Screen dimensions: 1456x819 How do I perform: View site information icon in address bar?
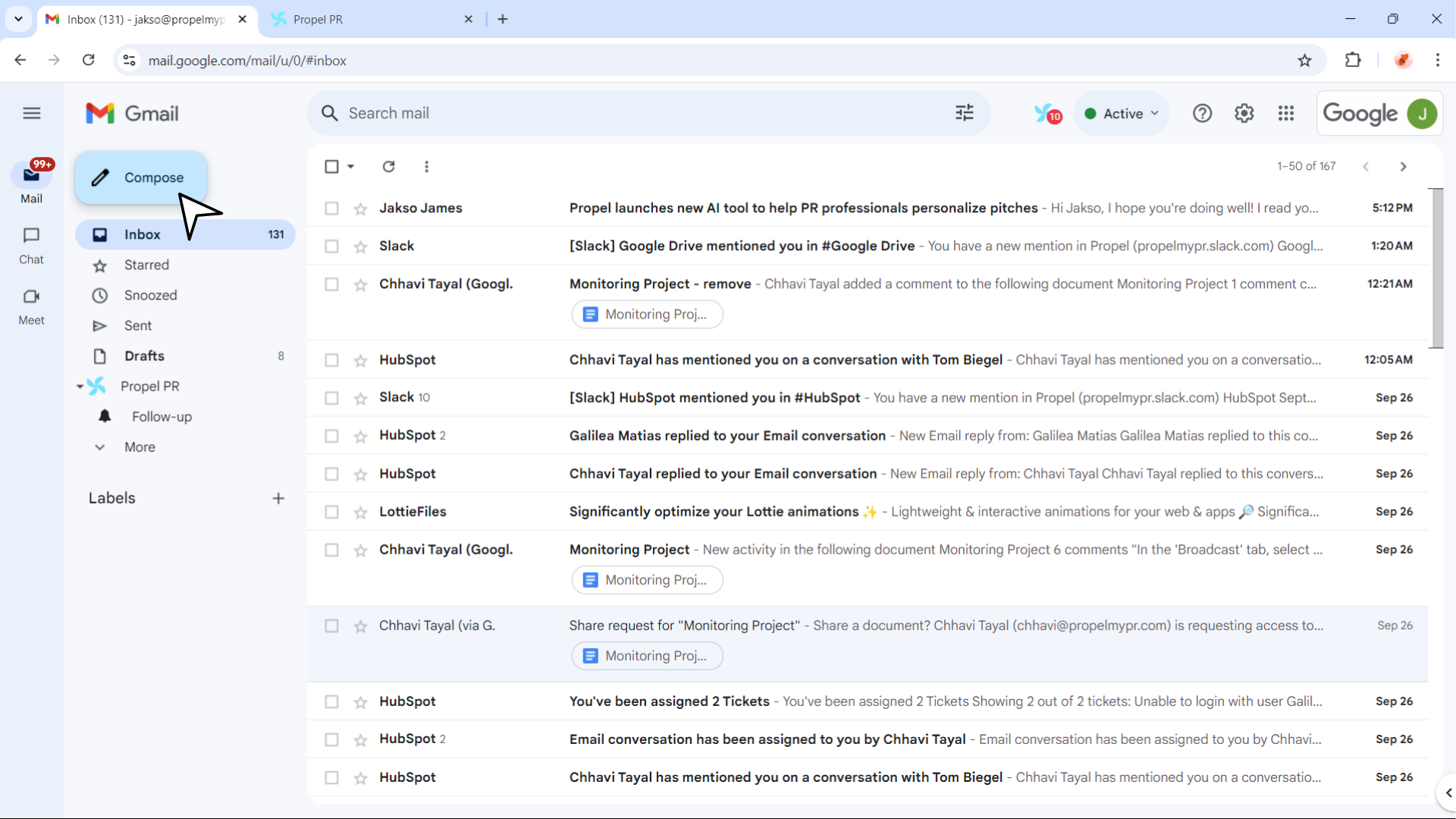(130, 60)
